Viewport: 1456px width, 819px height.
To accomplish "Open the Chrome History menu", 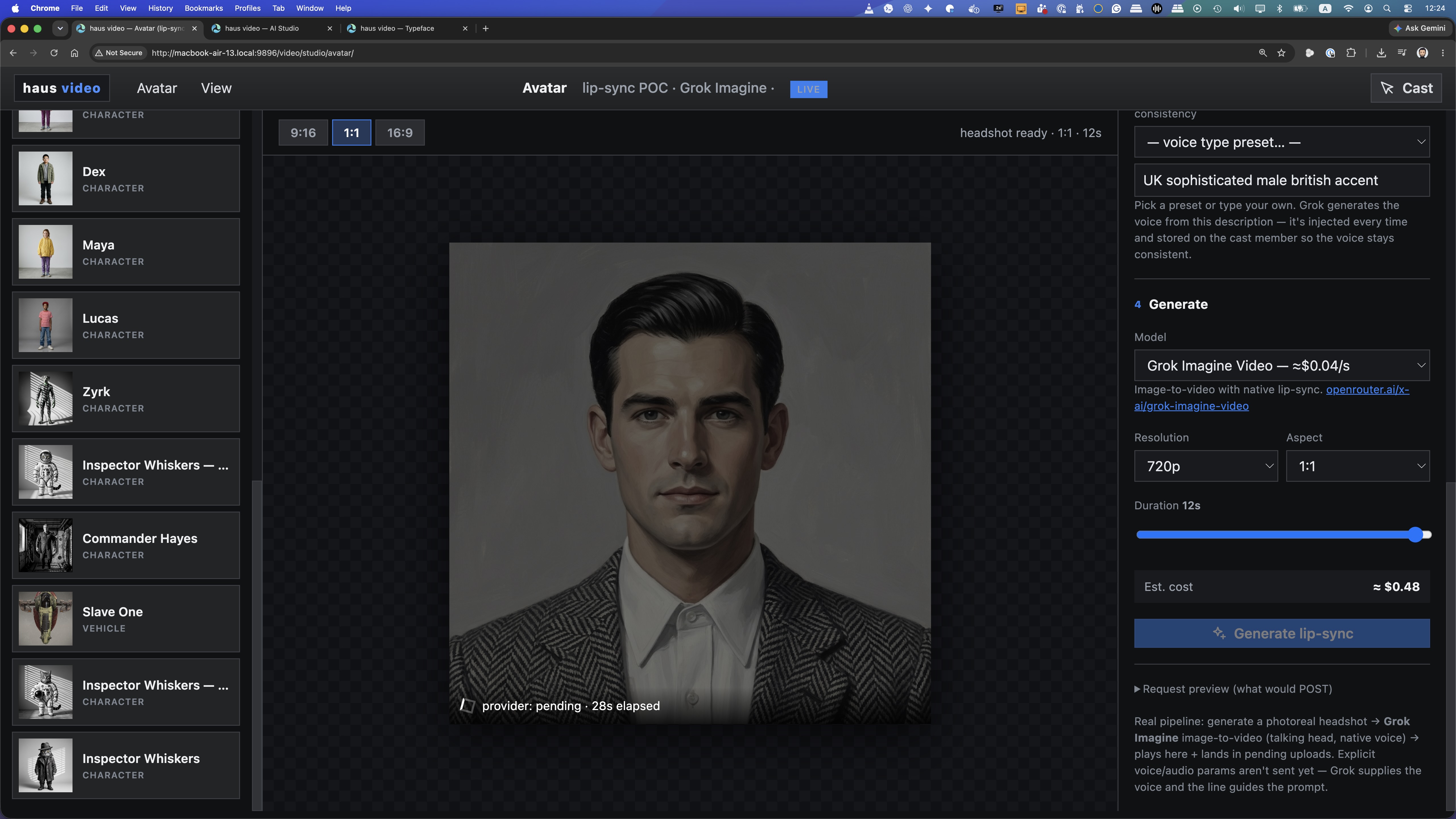I will point(160,9).
